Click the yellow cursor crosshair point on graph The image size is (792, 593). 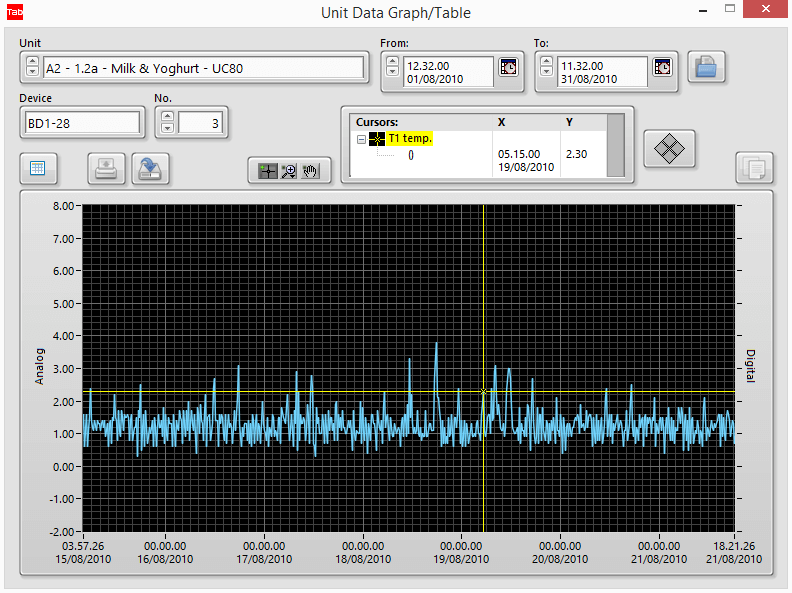point(483,391)
